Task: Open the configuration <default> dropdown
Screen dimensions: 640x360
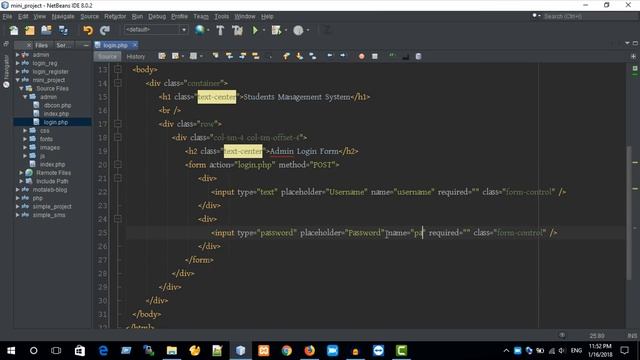Action: [156, 30]
